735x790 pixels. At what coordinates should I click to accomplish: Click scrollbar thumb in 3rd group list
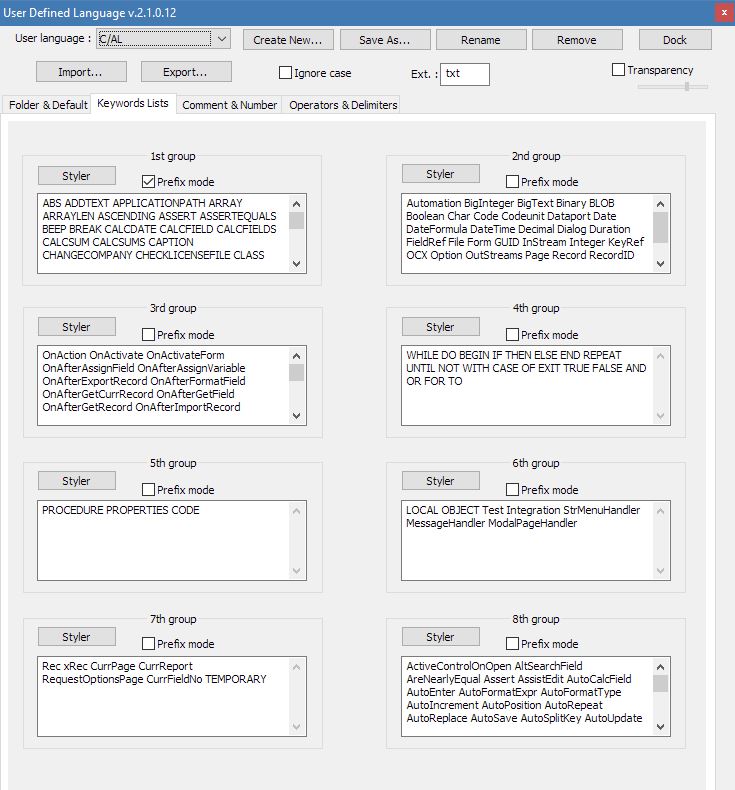[296, 372]
